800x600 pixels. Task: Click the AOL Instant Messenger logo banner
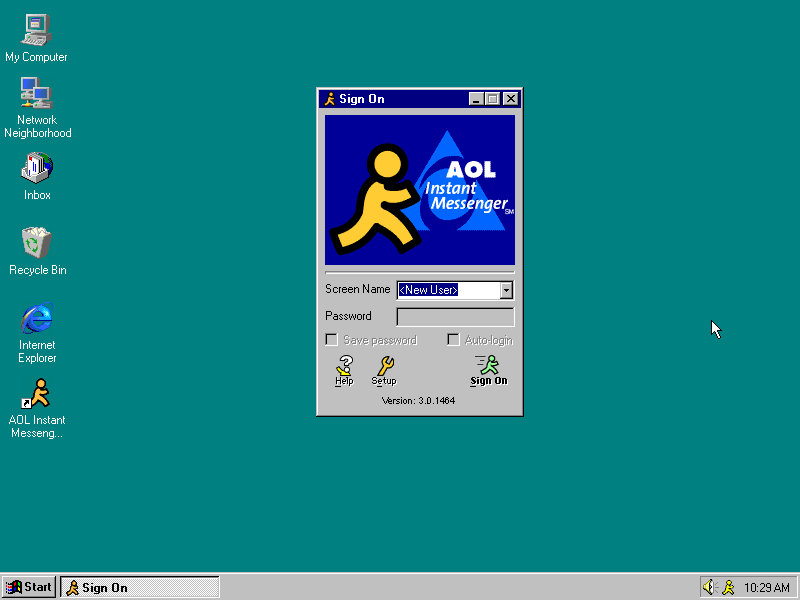coord(420,190)
